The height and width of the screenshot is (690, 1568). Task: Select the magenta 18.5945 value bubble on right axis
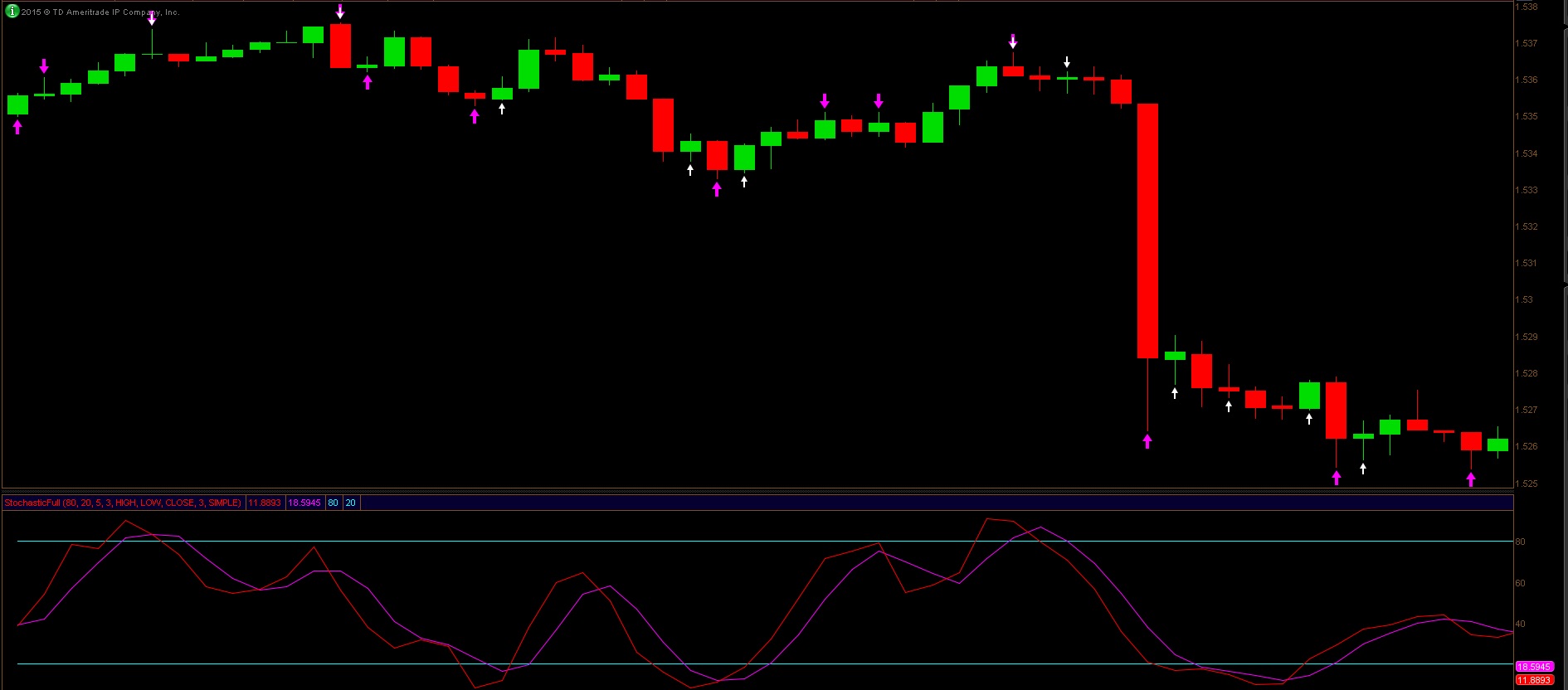pyautogui.click(x=1533, y=667)
